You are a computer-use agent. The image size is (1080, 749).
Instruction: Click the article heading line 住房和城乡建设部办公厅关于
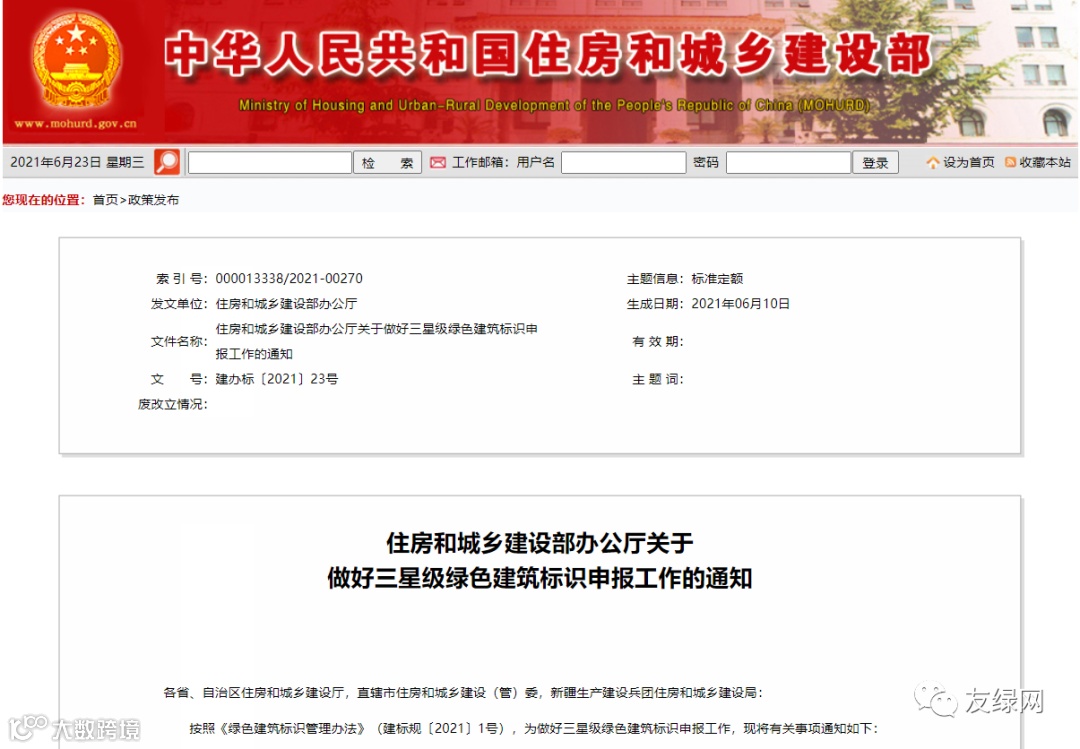pyautogui.click(x=539, y=543)
